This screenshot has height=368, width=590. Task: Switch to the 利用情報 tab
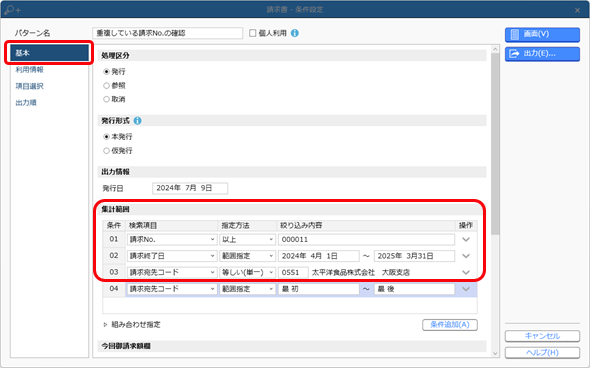[x=29, y=70]
